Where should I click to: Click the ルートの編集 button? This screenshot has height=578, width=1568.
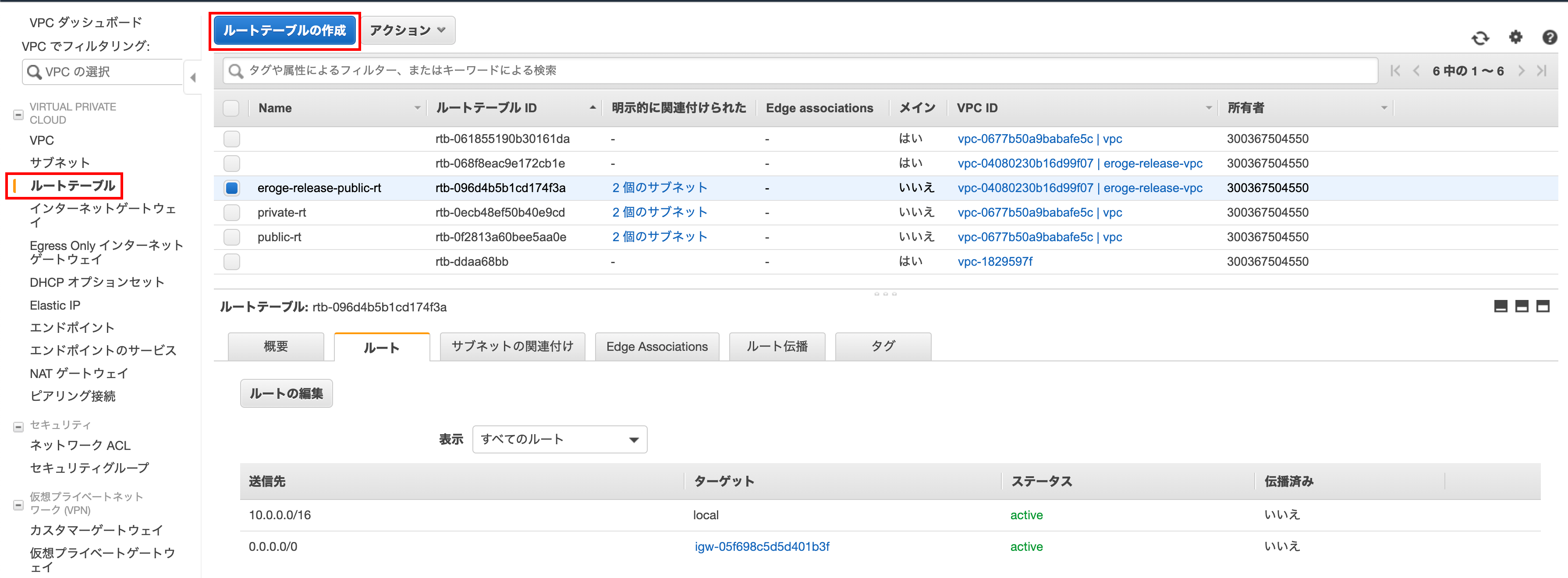(286, 393)
